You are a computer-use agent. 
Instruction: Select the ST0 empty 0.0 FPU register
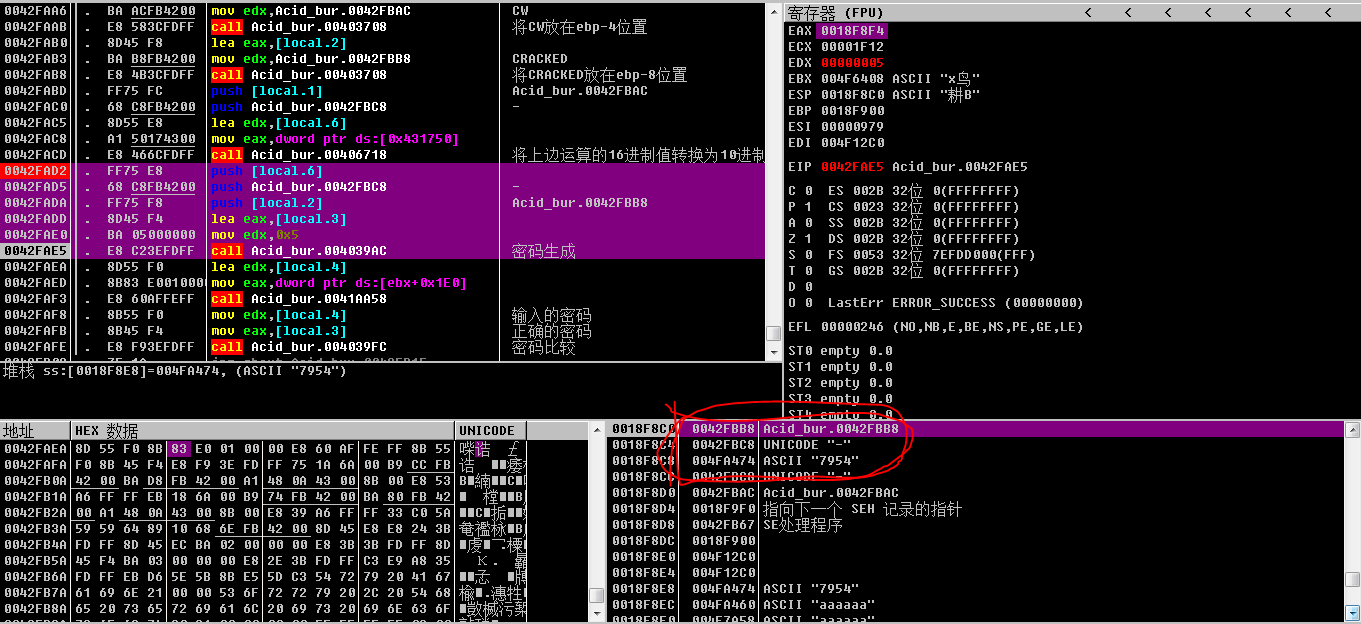coord(840,351)
